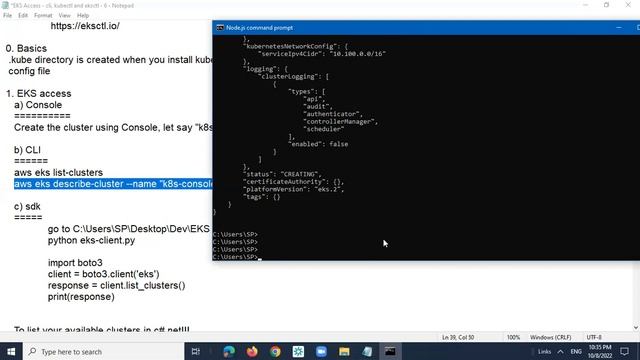Screen dimensions: 640x360
Task: Open Zoom from the taskbar
Action: (x=321, y=351)
